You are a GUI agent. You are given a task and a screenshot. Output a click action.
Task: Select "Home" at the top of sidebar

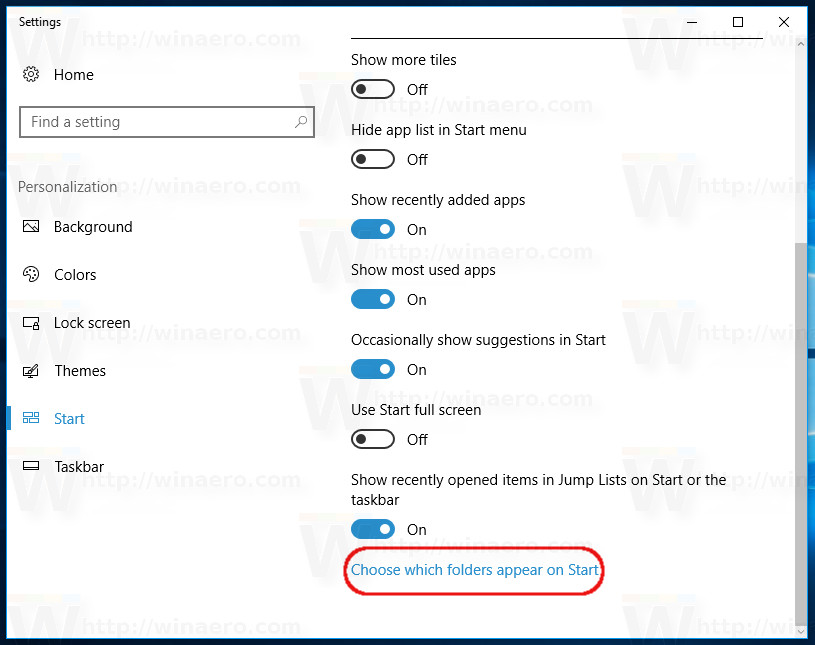74,74
